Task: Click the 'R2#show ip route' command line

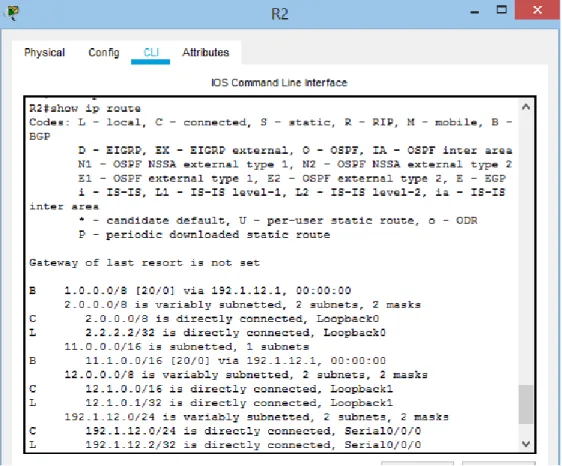Action: pyautogui.click(x=85, y=109)
